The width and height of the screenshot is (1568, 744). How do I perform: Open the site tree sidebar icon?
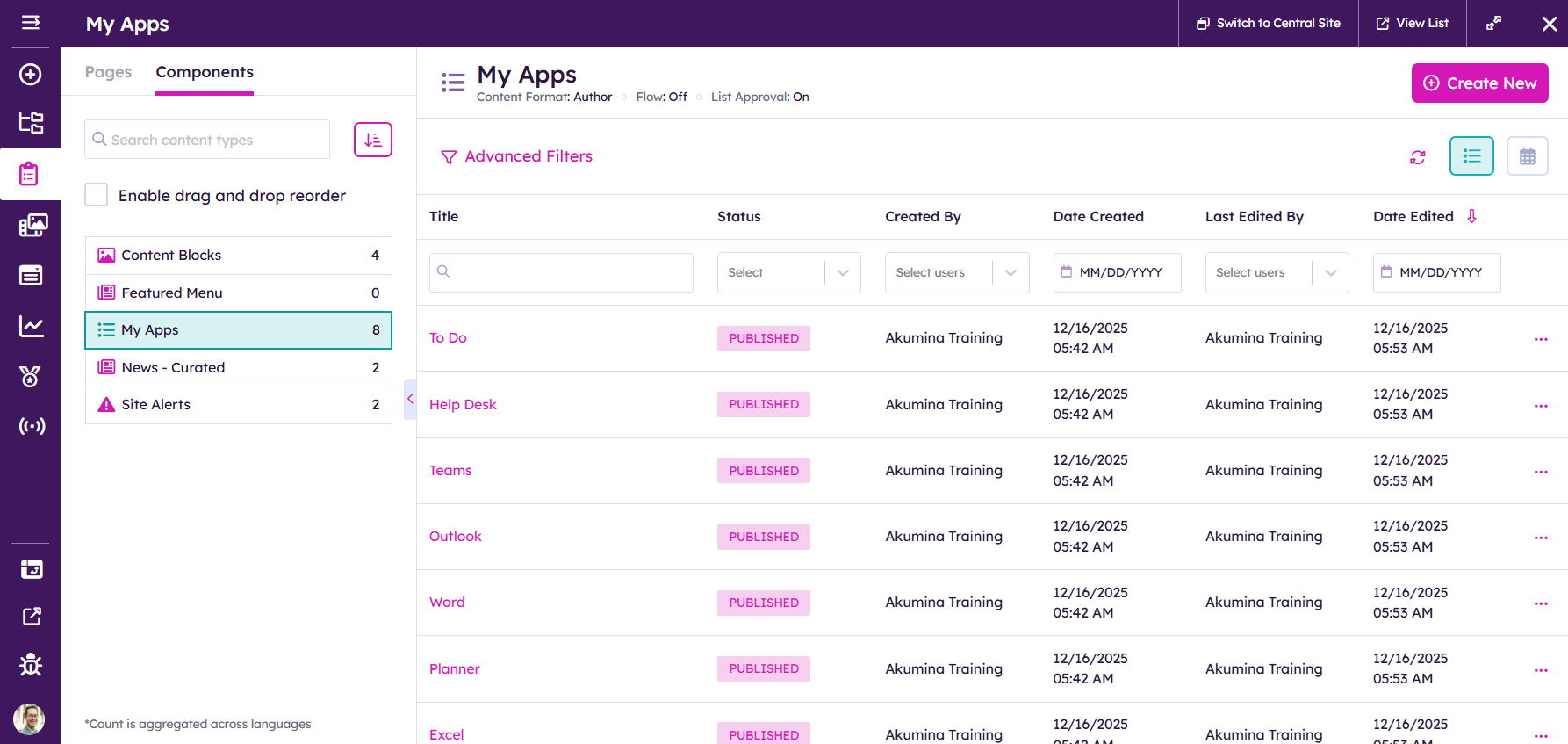click(31, 123)
